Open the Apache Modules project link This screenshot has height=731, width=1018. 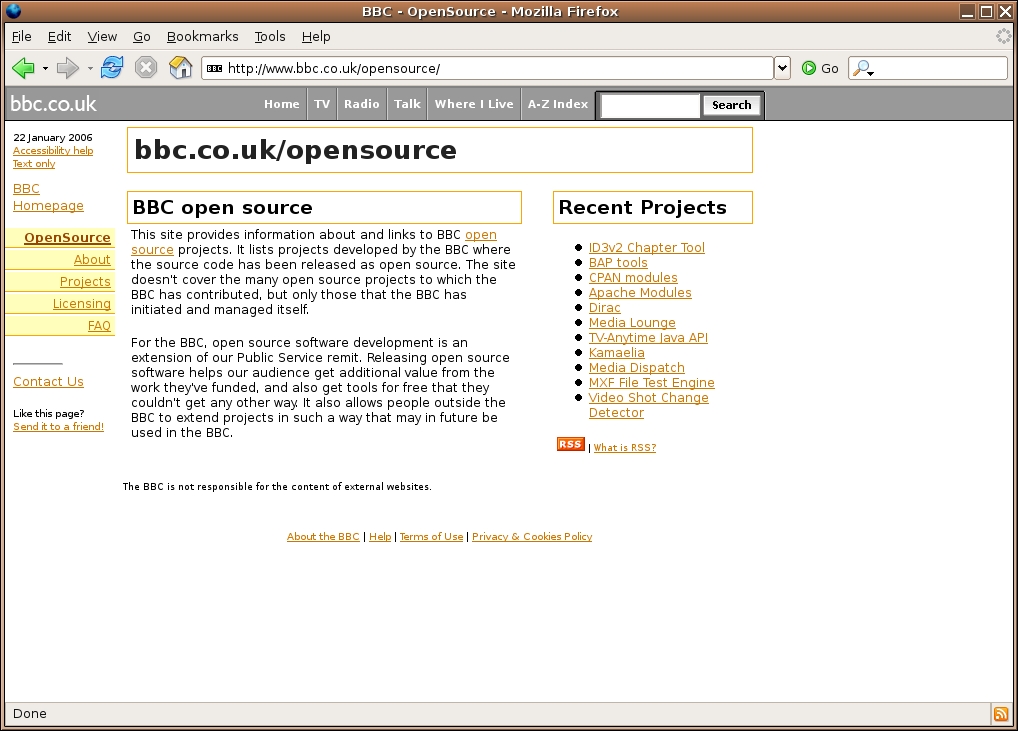(640, 292)
